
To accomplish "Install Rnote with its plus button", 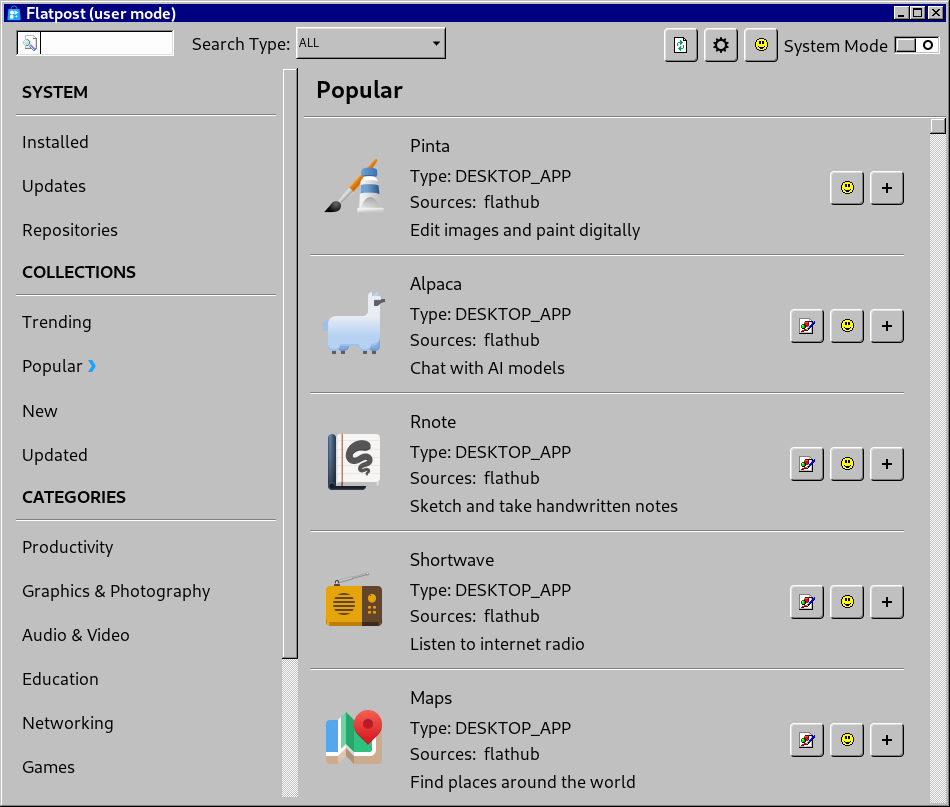I will [x=887, y=464].
